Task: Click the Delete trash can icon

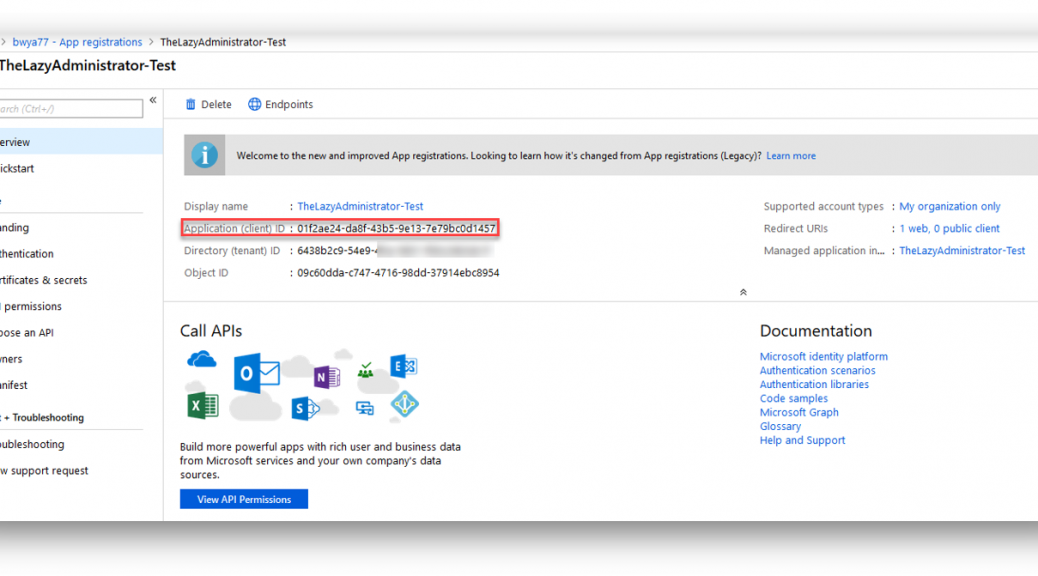Action: [x=191, y=104]
